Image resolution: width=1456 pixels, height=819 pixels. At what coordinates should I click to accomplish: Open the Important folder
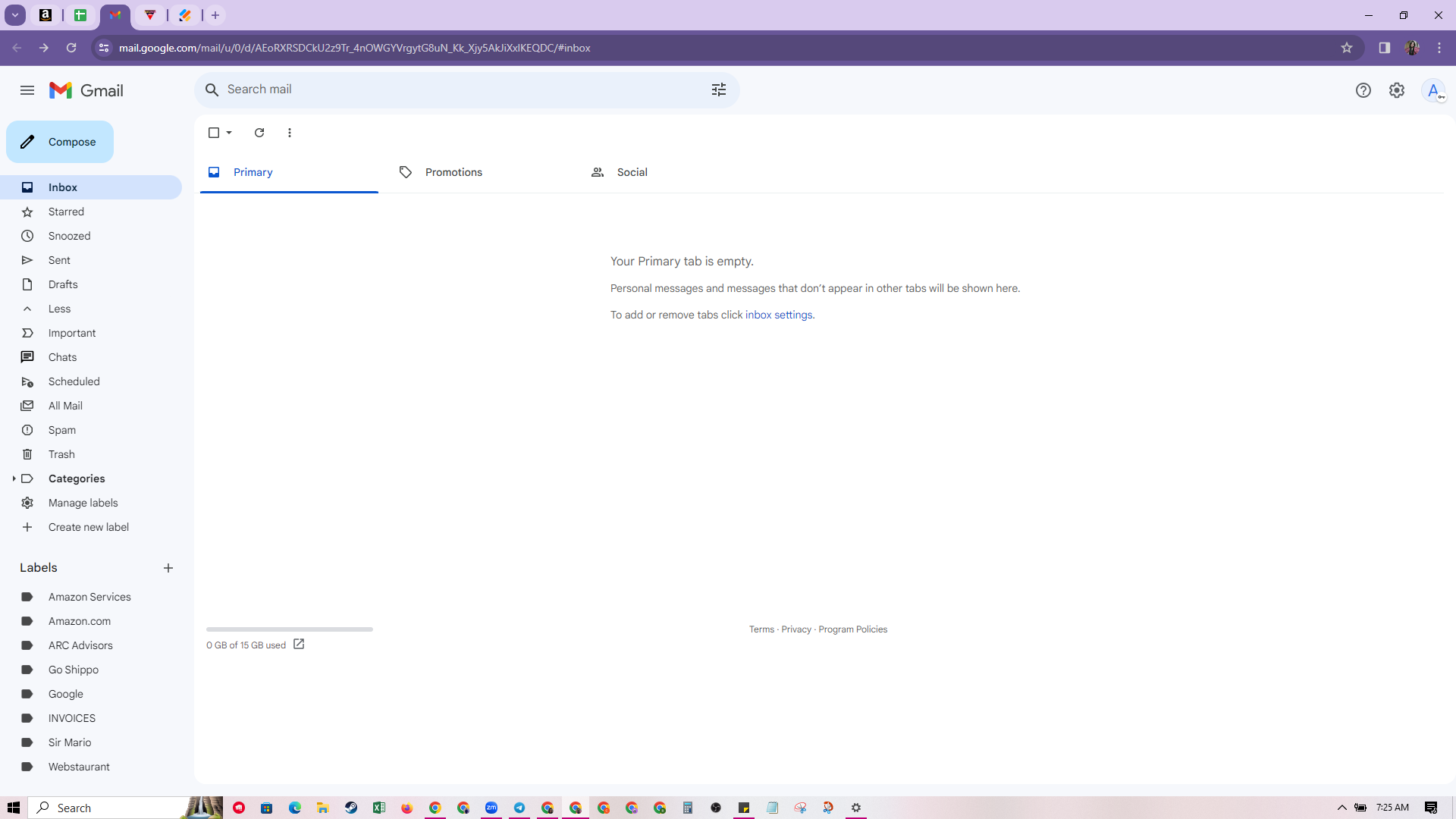point(91,333)
